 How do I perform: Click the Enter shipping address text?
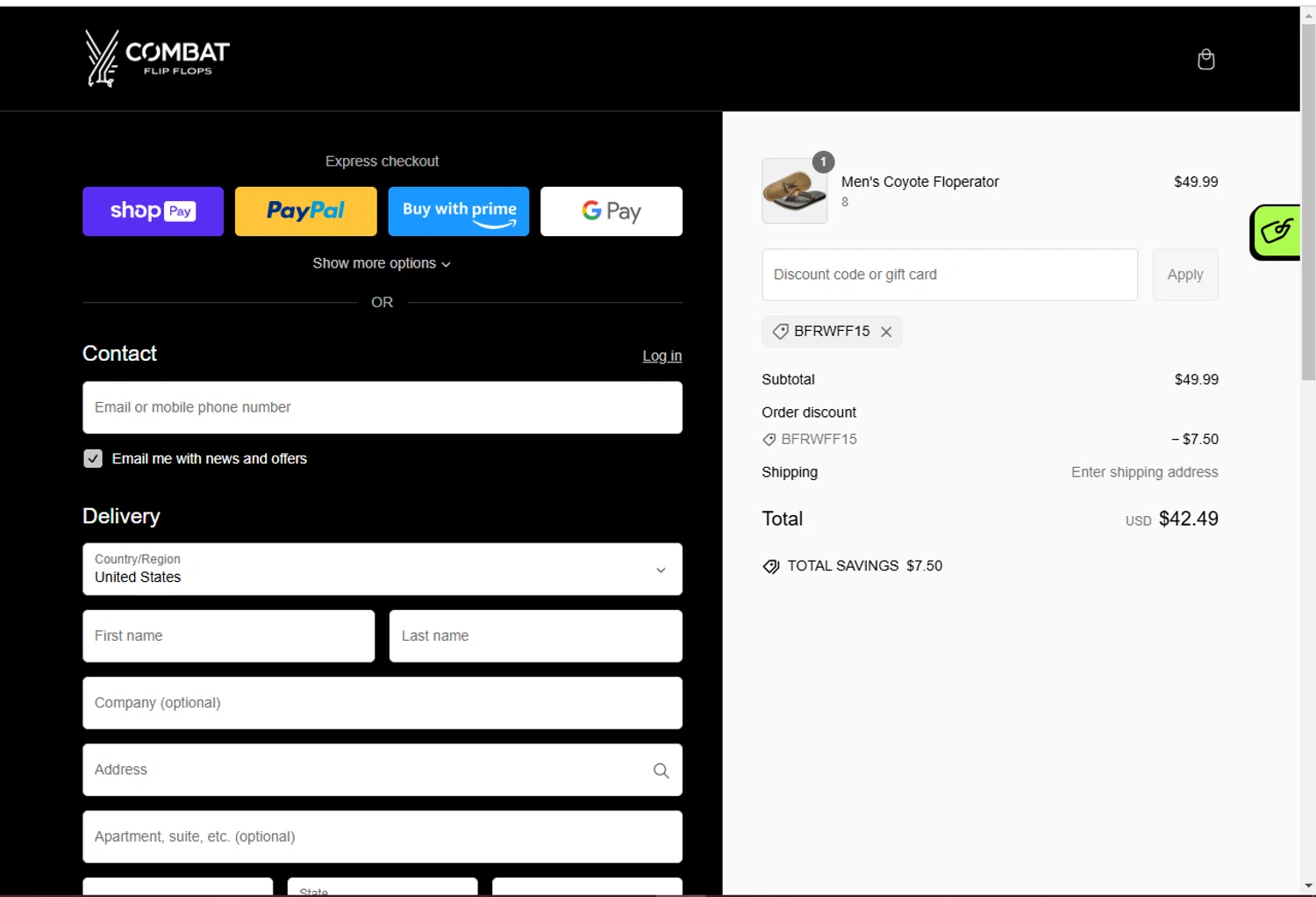coord(1144,472)
